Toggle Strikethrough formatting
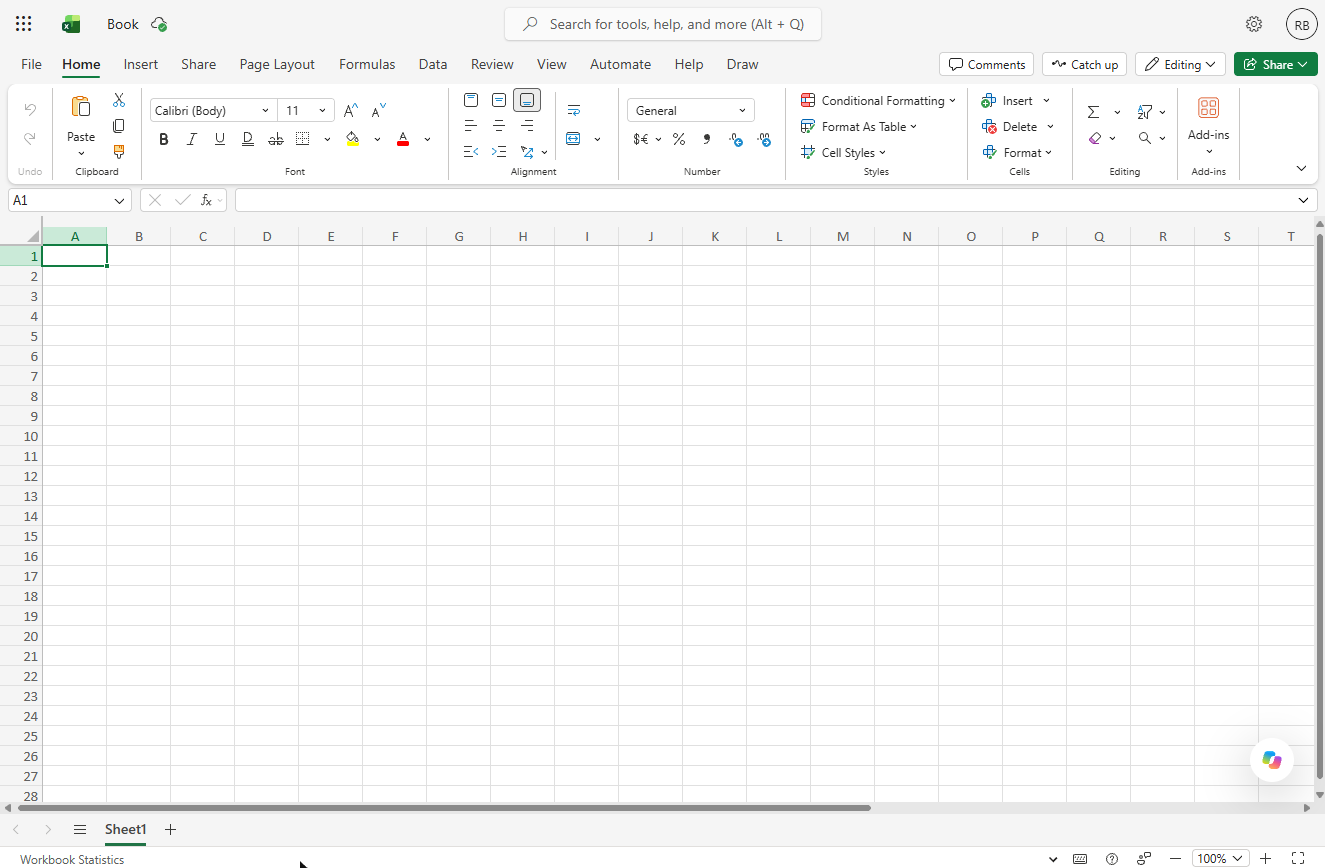Image resolution: width=1325 pixels, height=868 pixels. 276,139
